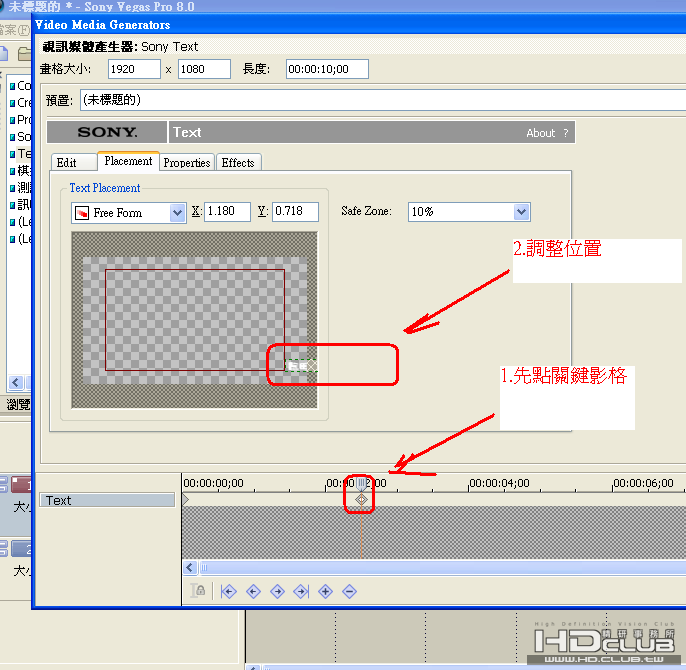686x670 pixels.
Task: Switch to the Effects tab
Action: [238, 162]
